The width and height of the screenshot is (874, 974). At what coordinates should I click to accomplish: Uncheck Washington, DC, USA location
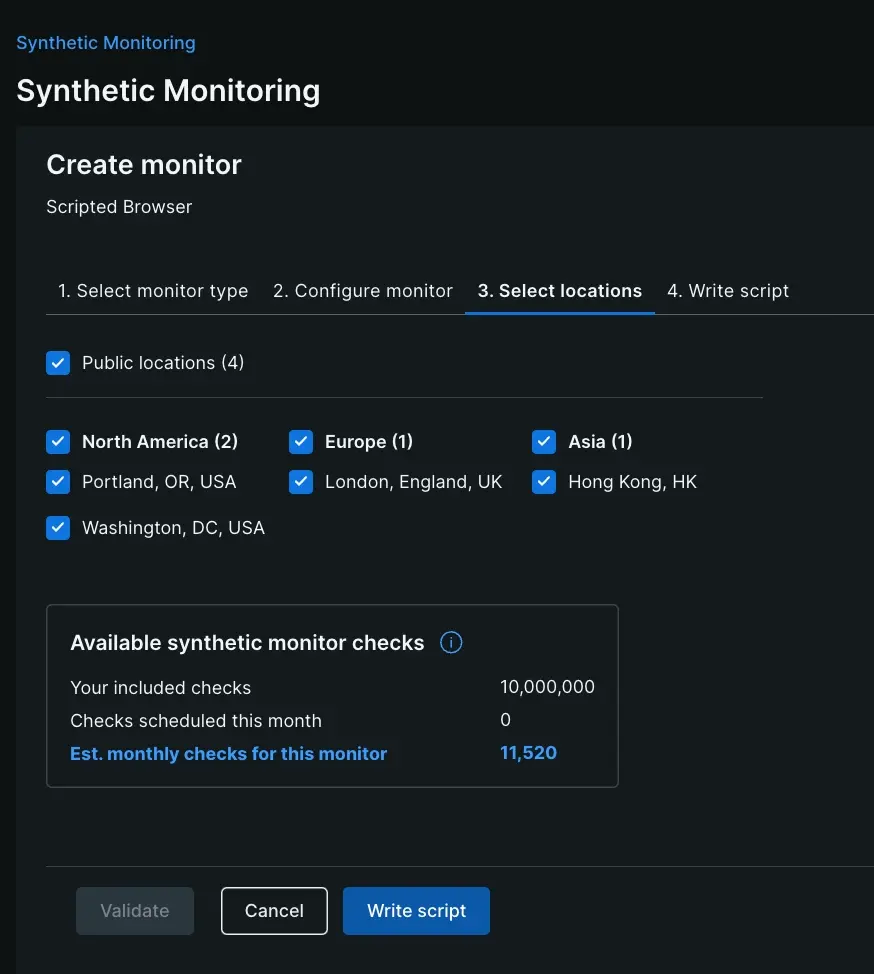point(58,528)
